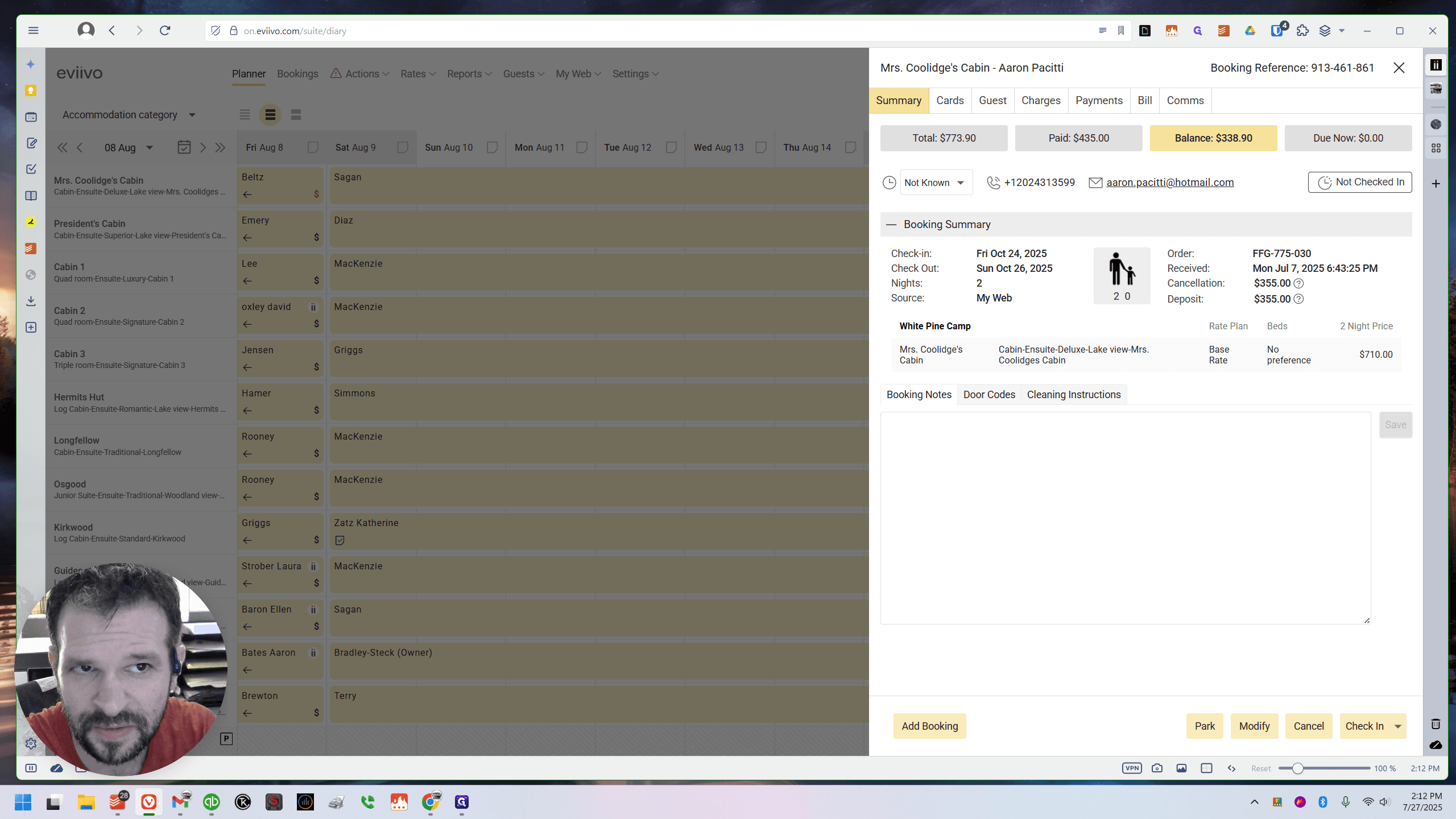
Task: Select the medium row density icon
Action: click(x=270, y=115)
